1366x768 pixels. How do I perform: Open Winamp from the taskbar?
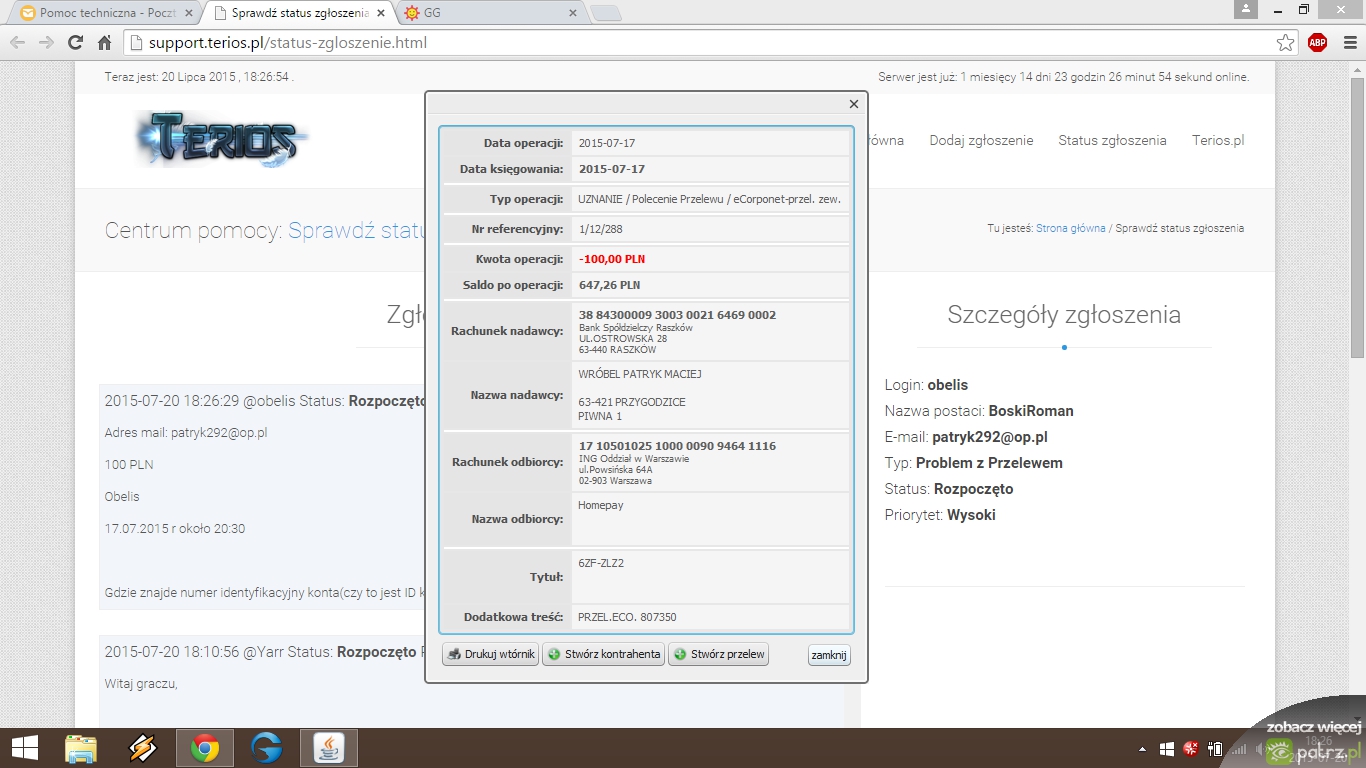coord(143,748)
